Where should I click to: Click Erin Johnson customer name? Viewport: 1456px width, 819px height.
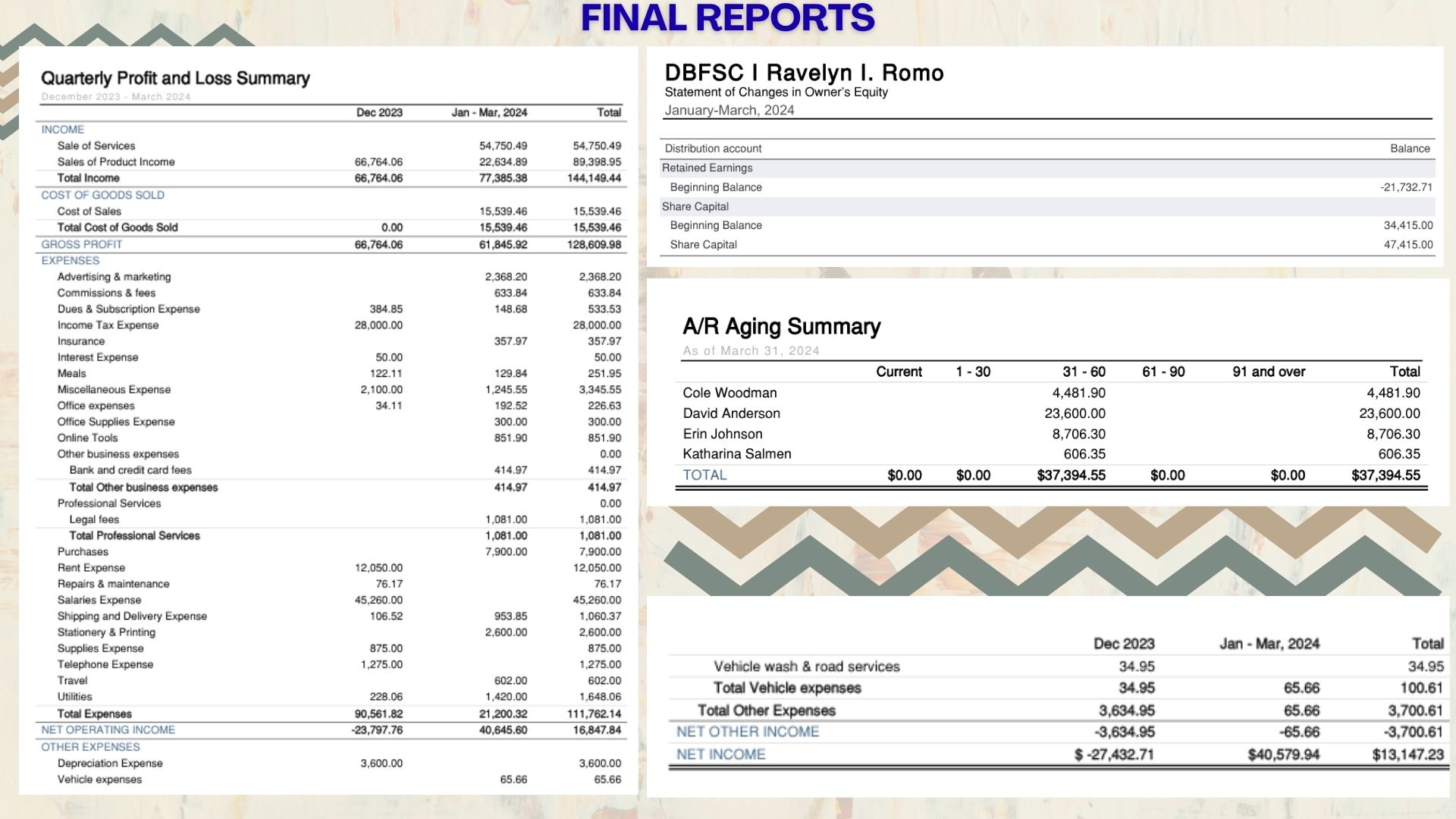point(723,434)
